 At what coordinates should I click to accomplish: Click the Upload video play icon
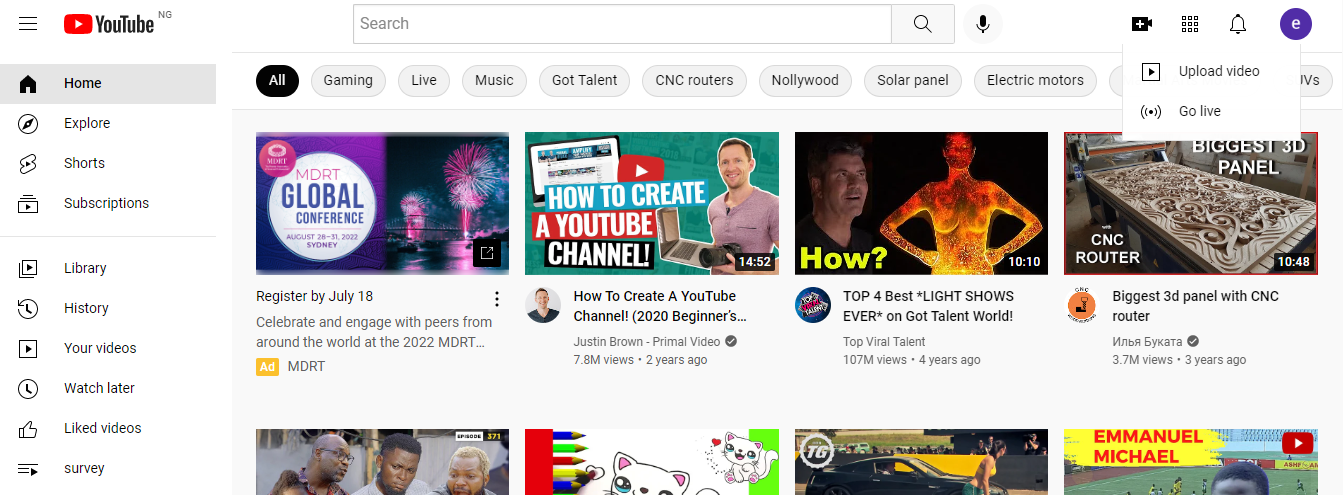(x=1151, y=71)
